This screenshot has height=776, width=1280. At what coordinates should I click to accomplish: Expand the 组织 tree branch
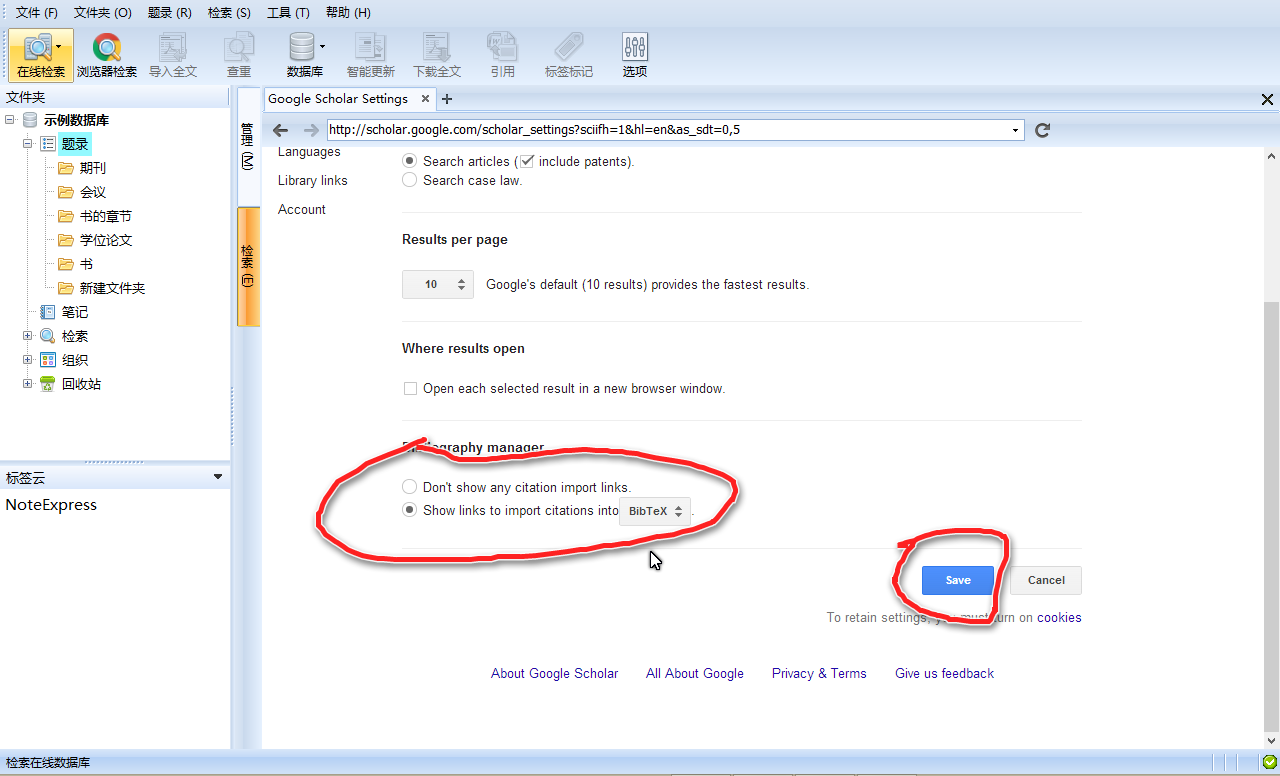[x=28, y=360]
